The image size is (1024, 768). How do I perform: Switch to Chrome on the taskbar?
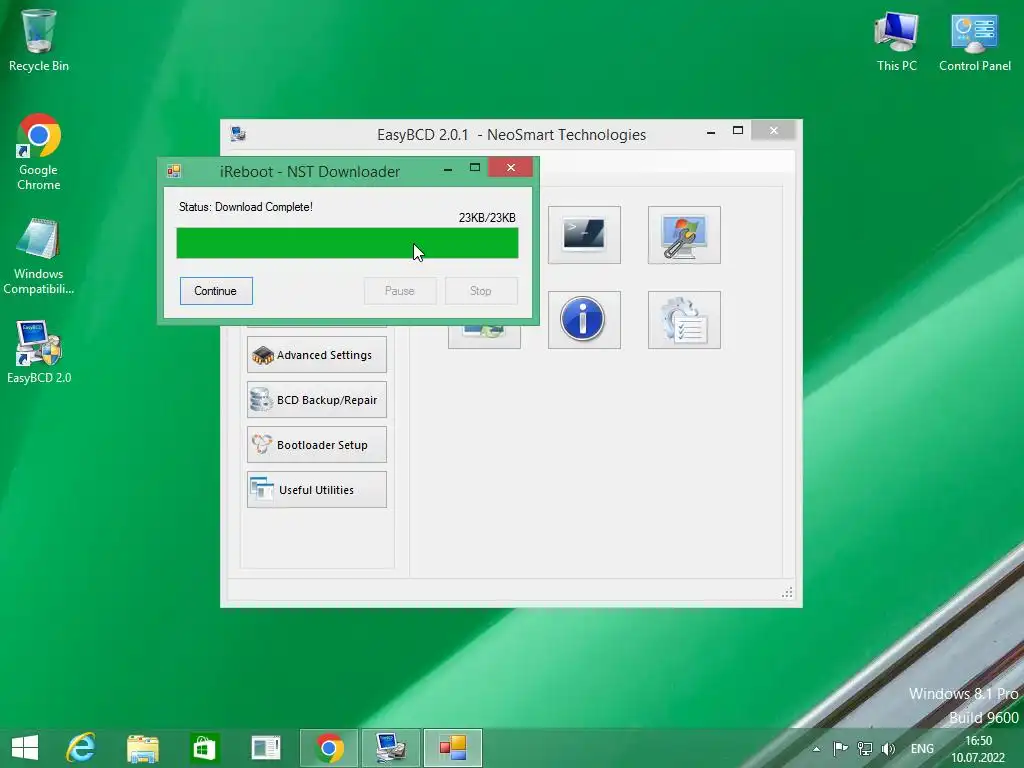pyautogui.click(x=329, y=748)
